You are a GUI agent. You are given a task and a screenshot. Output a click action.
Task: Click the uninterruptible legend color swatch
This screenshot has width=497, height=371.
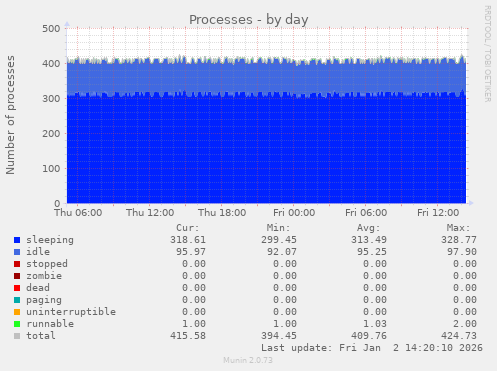(17, 312)
